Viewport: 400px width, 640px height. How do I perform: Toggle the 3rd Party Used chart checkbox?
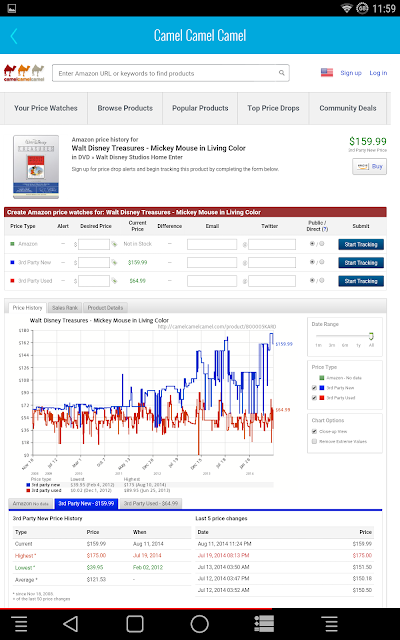tap(314, 398)
